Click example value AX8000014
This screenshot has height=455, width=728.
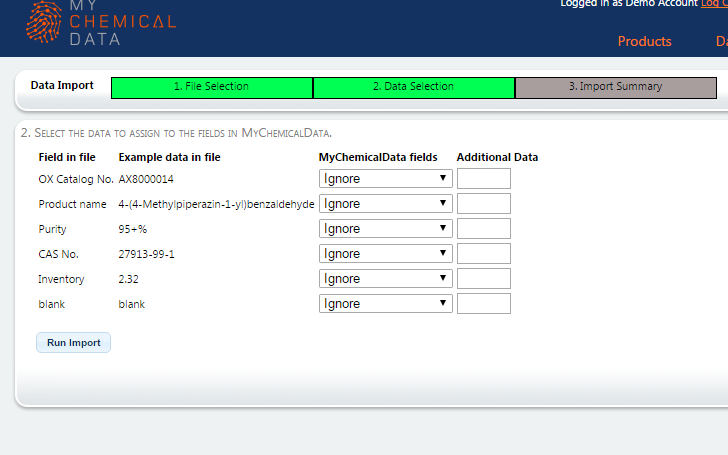pos(146,179)
